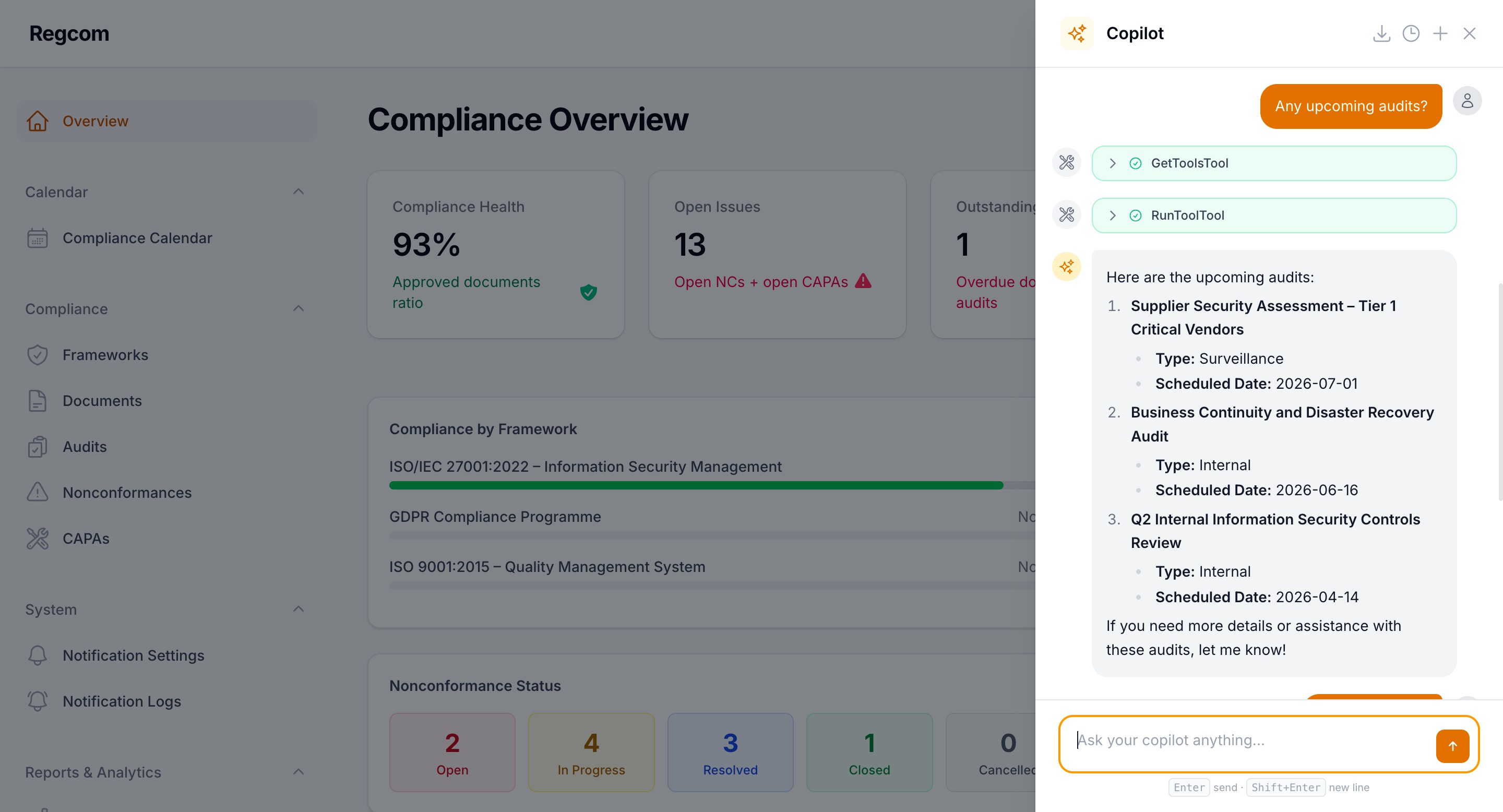Send the message with arrow button
This screenshot has width=1503, height=812.
(1452, 746)
